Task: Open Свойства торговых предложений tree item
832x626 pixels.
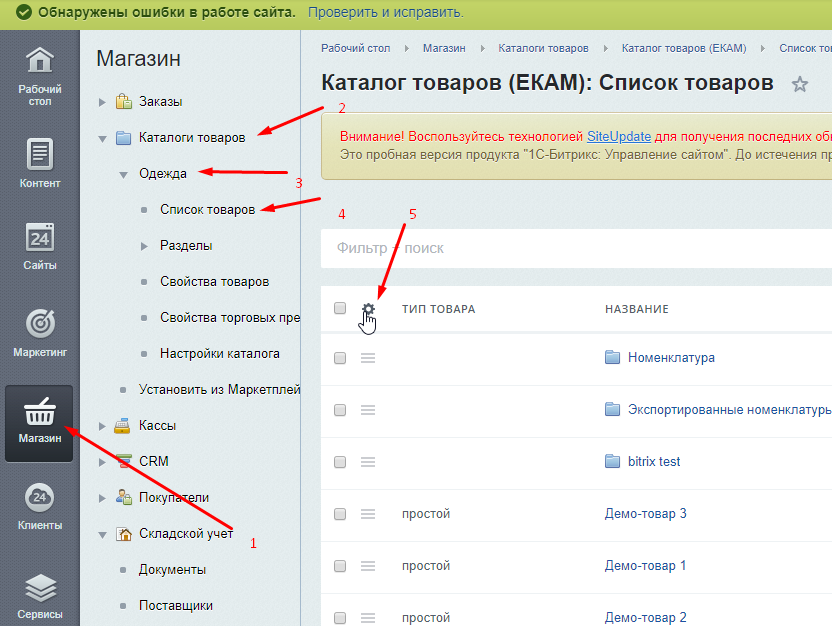Action: (x=230, y=318)
